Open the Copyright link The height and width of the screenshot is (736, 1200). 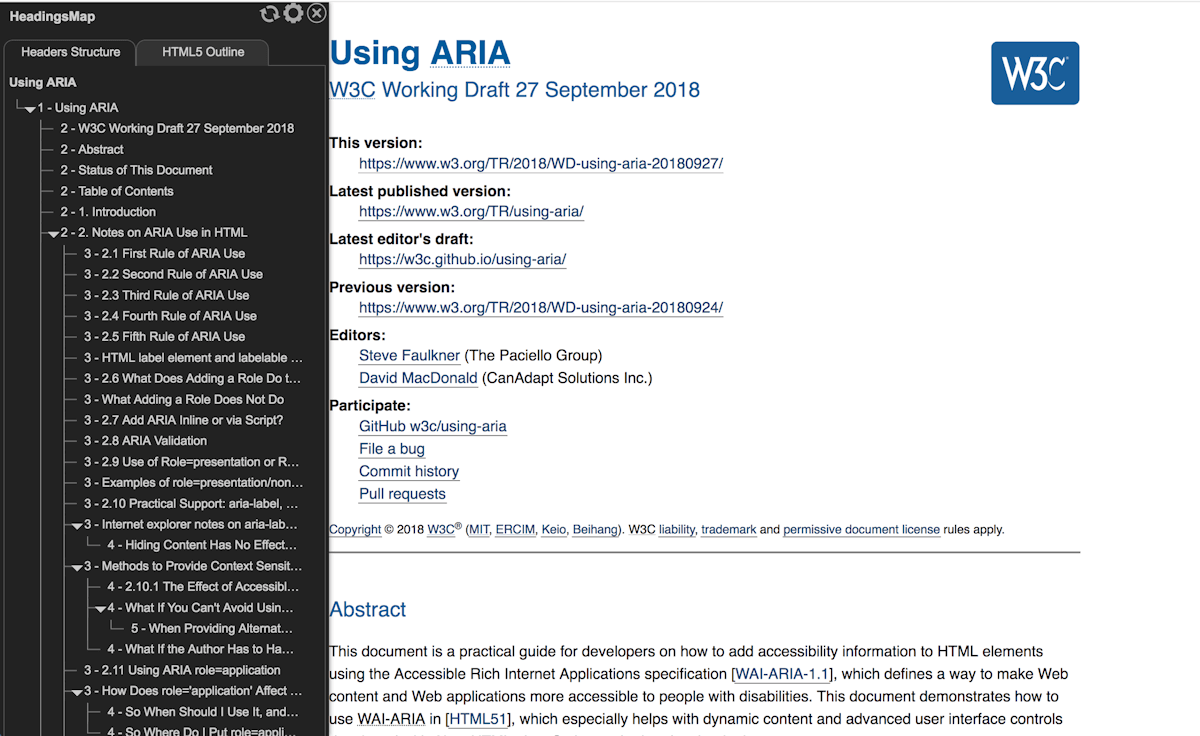pos(355,530)
